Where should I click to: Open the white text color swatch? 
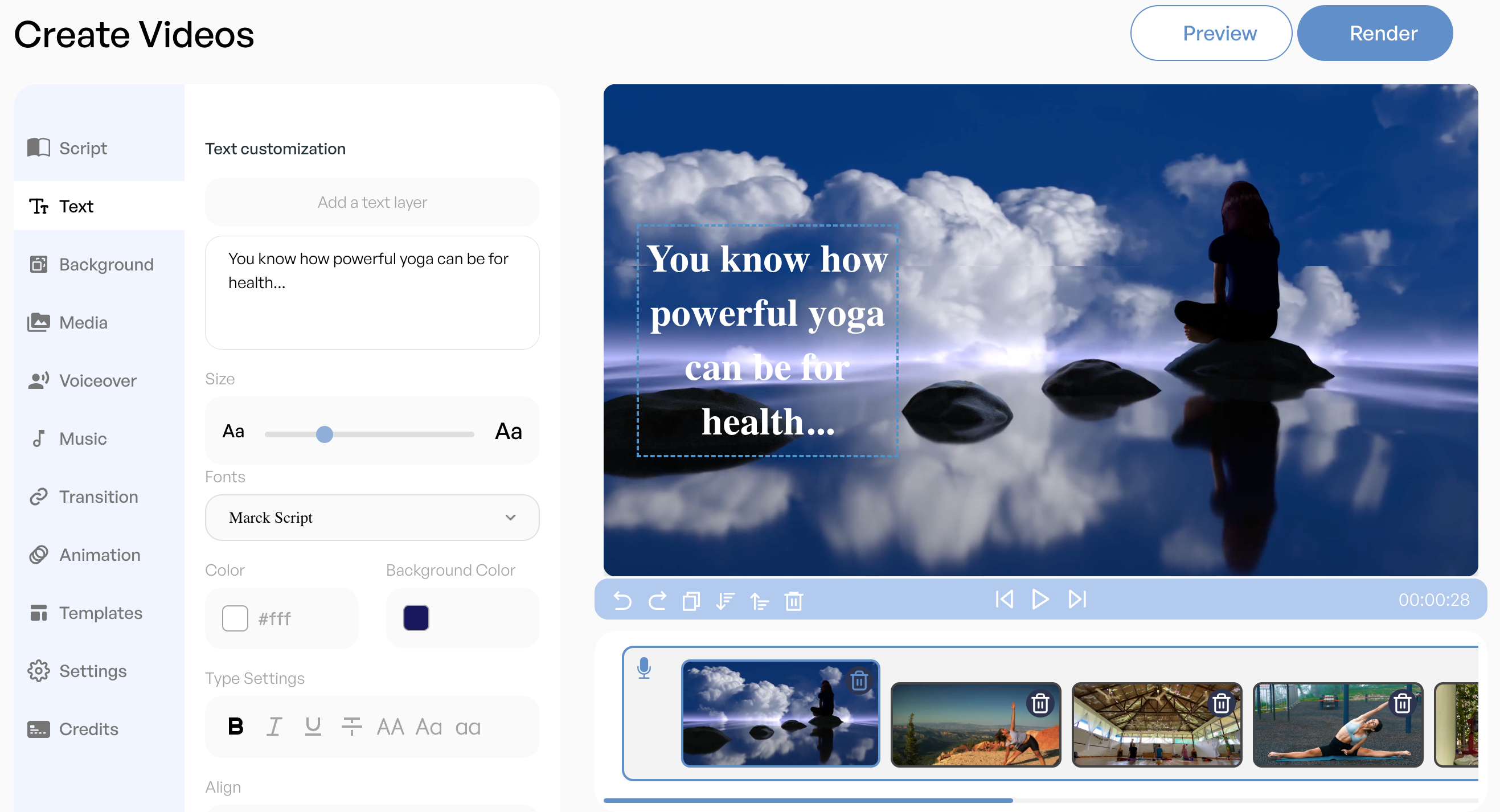tap(235, 618)
